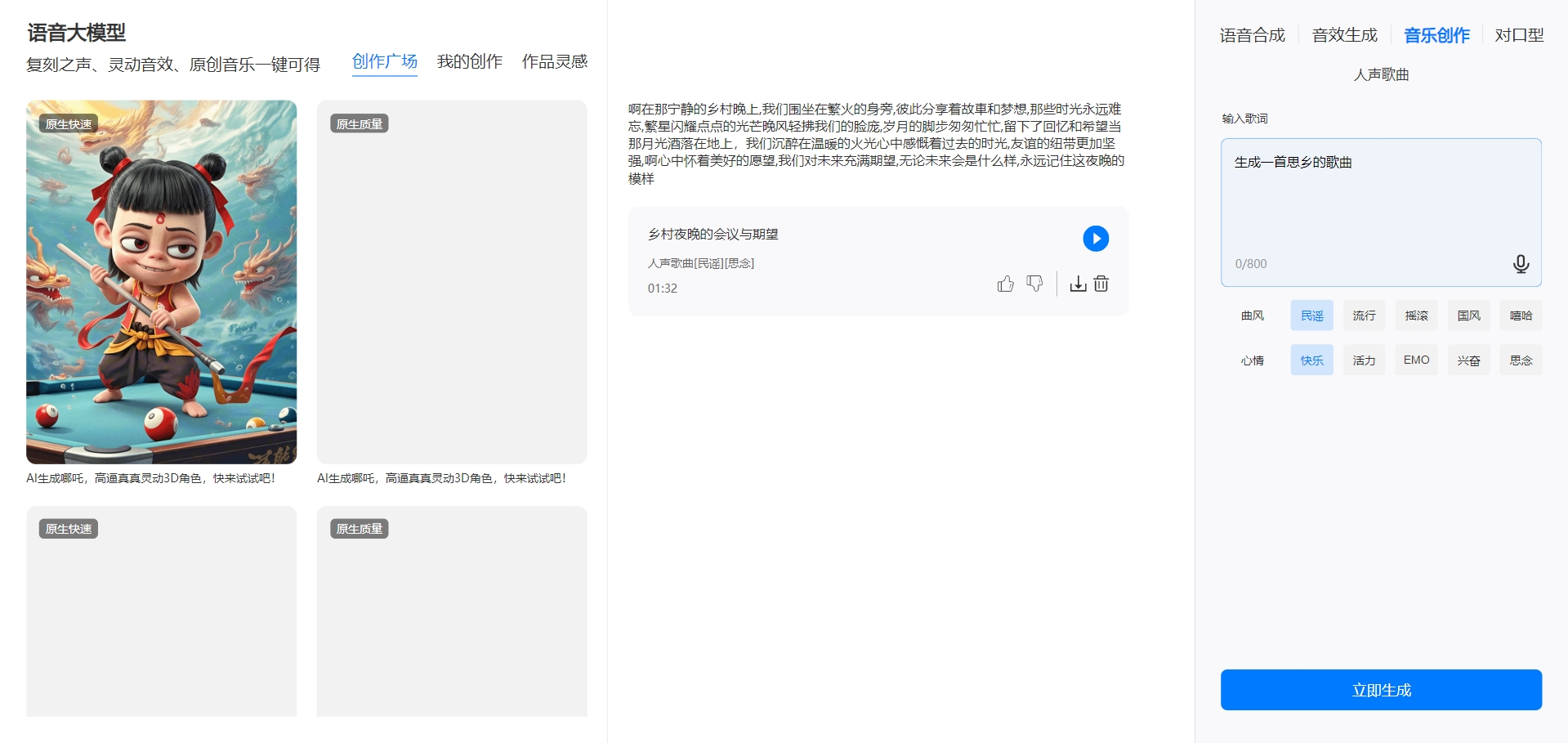Screen dimensions: 1568x743
Task: Like the generated song with thumbs up
Action: pos(1005,284)
